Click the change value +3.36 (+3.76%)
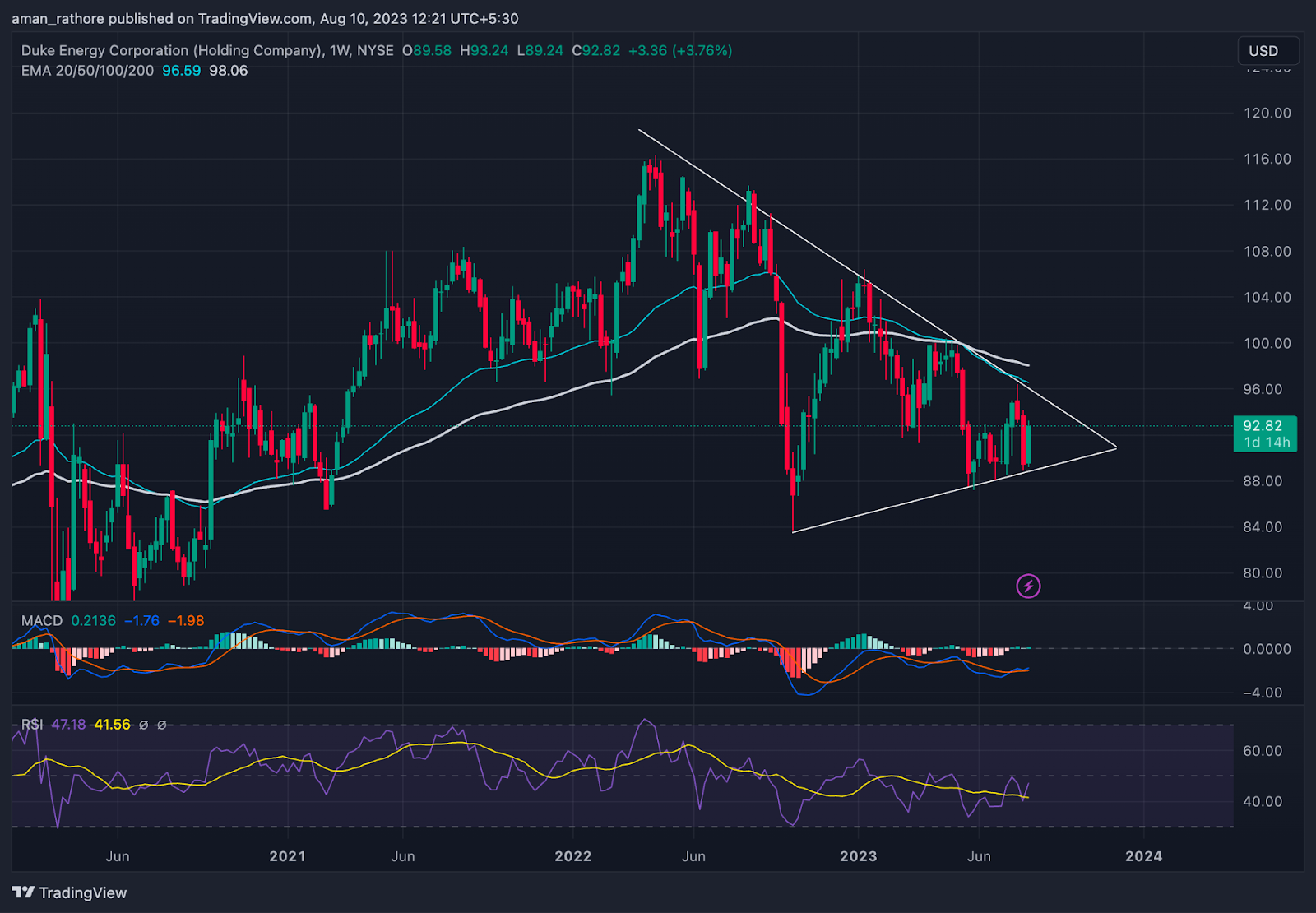1316x913 pixels. click(680, 50)
